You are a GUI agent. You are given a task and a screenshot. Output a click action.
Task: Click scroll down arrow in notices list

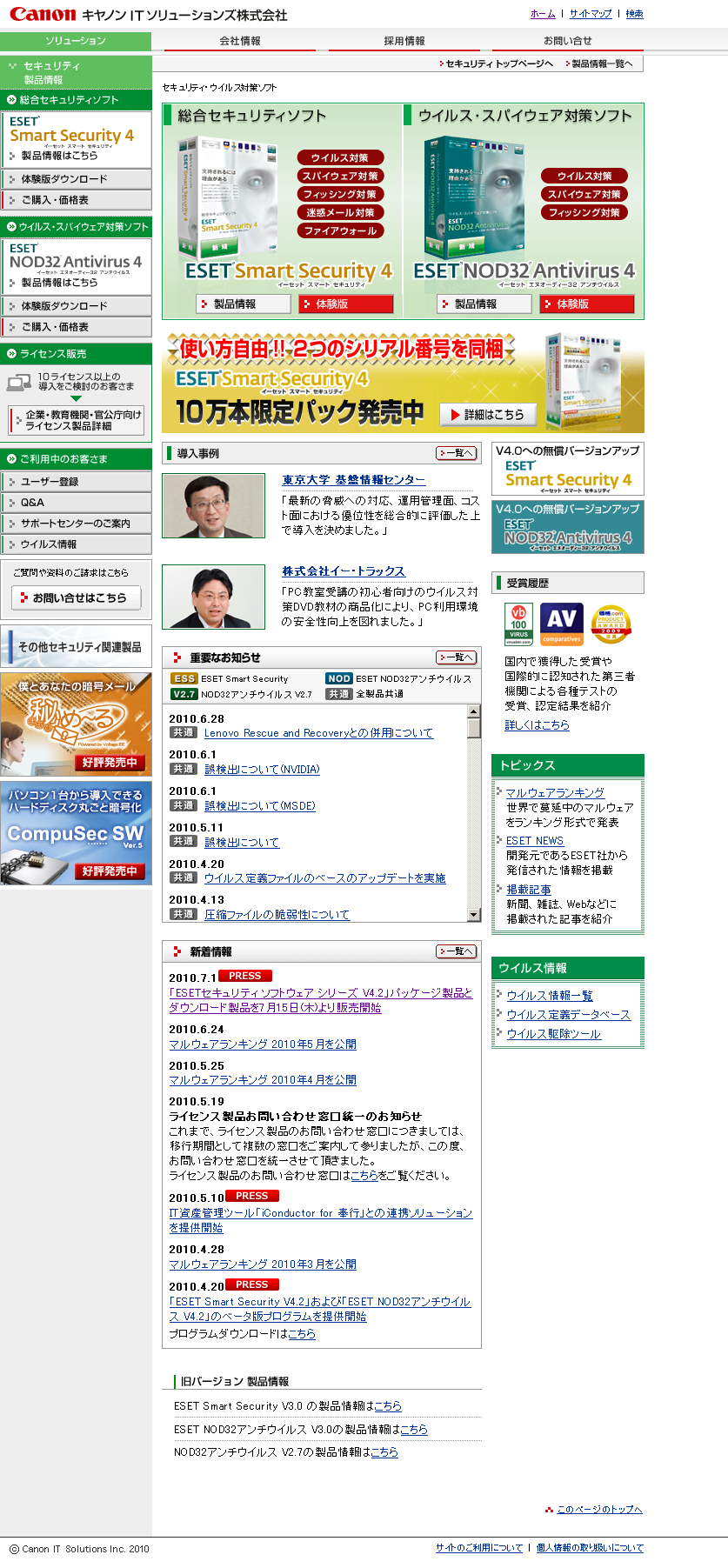pyautogui.click(x=474, y=914)
